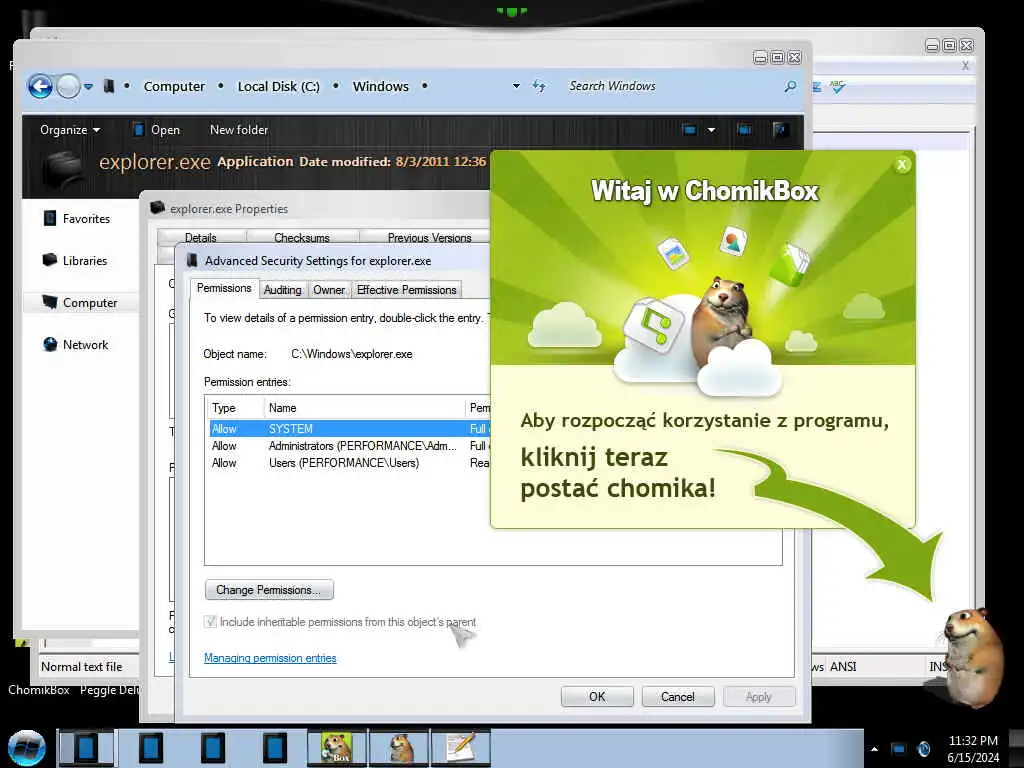Click the round tray icon beside clock
The height and width of the screenshot is (768, 1024).
924,748
